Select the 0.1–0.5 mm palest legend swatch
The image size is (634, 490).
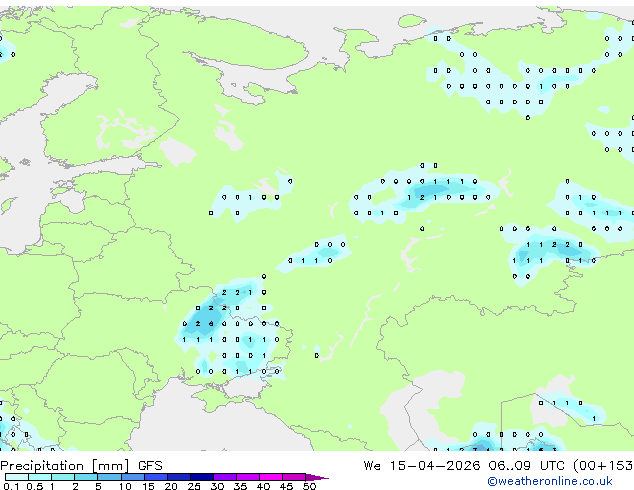[x=17, y=477]
